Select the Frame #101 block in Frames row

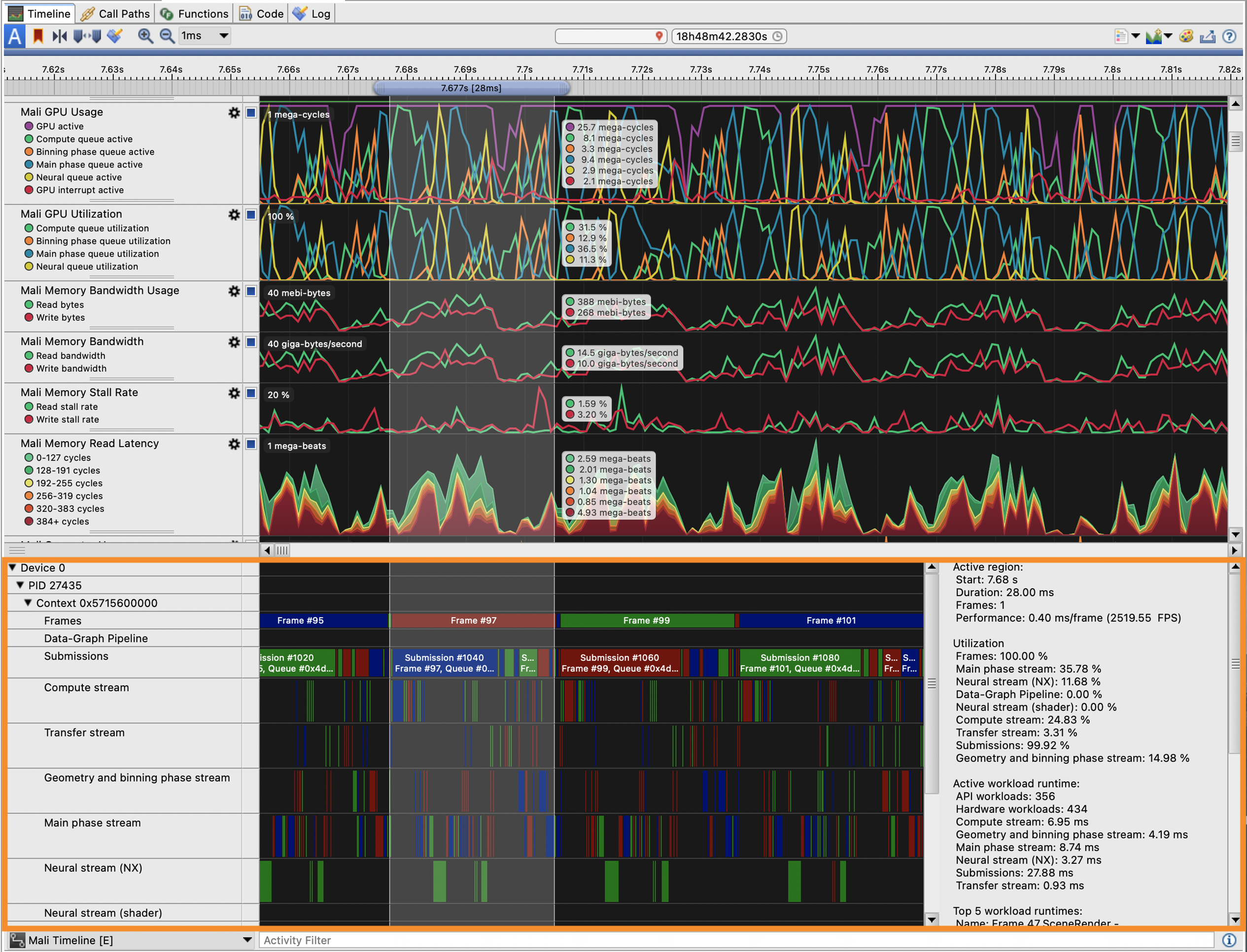coord(831,621)
